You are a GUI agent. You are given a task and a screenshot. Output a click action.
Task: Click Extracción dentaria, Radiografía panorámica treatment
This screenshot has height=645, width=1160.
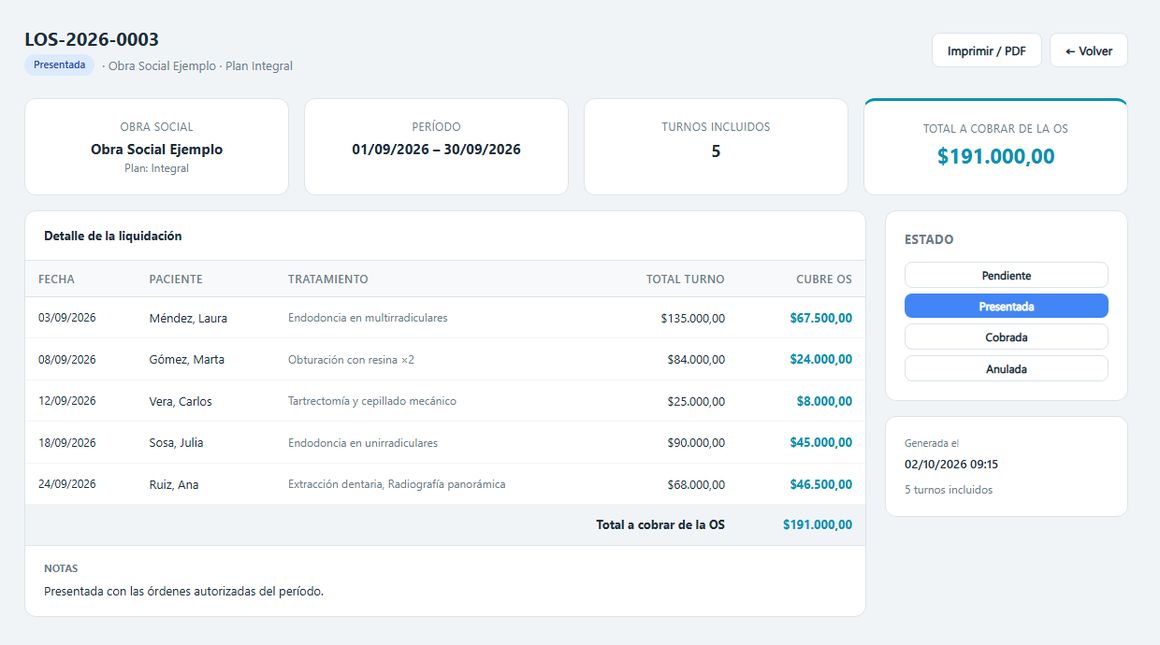click(x=397, y=484)
